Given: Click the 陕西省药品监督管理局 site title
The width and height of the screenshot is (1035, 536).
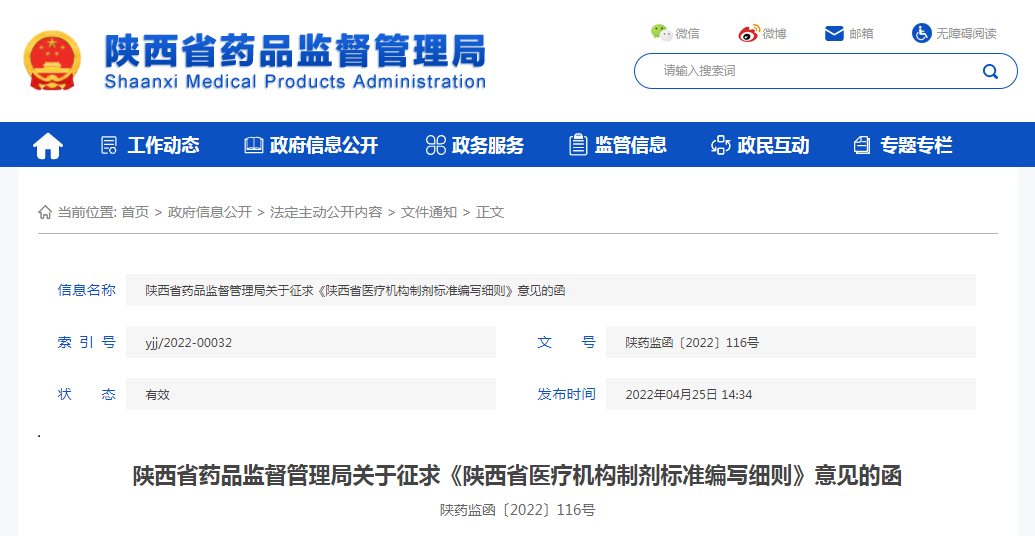Looking at the screenshot, I should pos(295,51).
